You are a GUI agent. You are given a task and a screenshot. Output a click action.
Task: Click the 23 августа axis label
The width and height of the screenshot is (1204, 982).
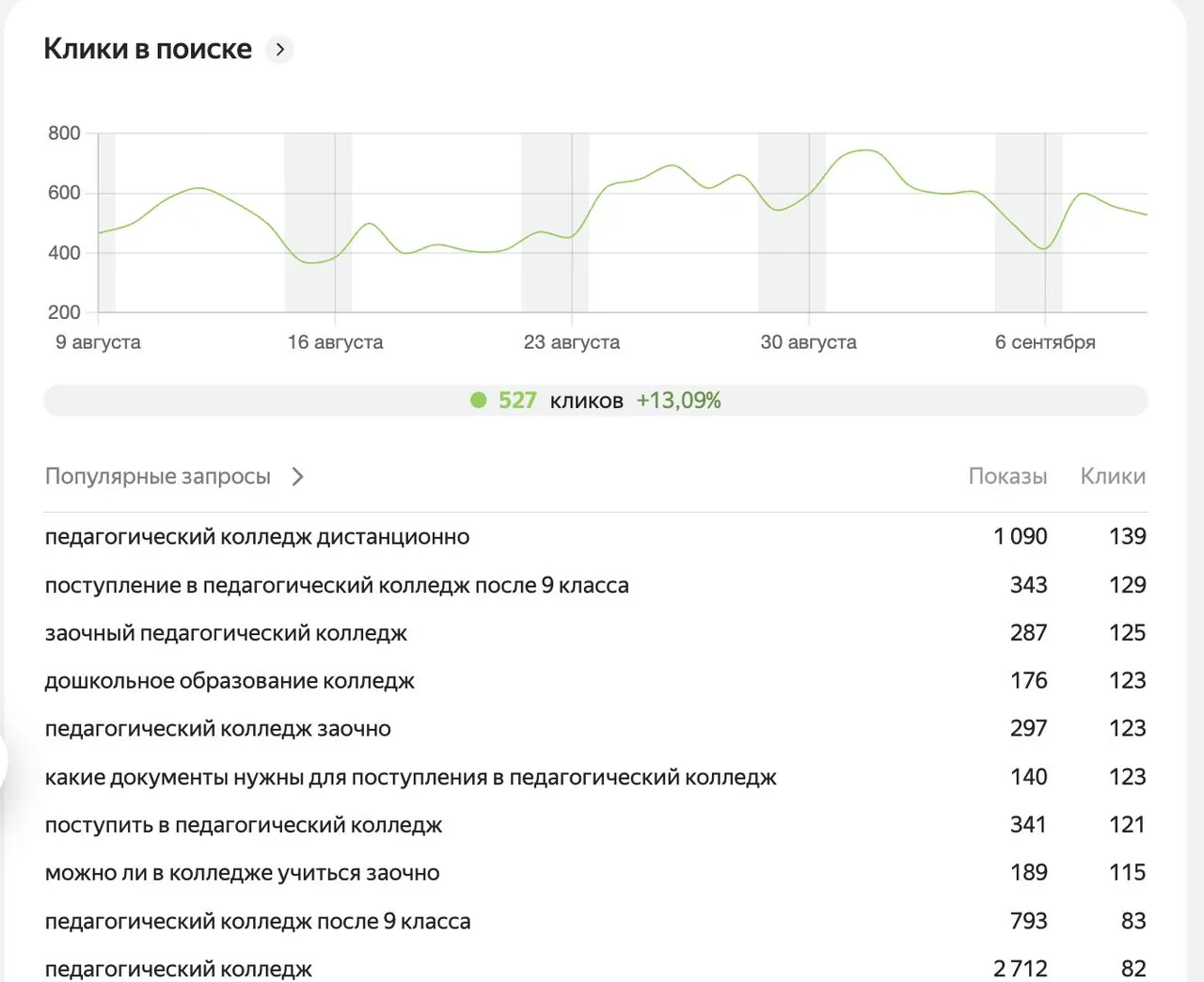coord(572,342)
